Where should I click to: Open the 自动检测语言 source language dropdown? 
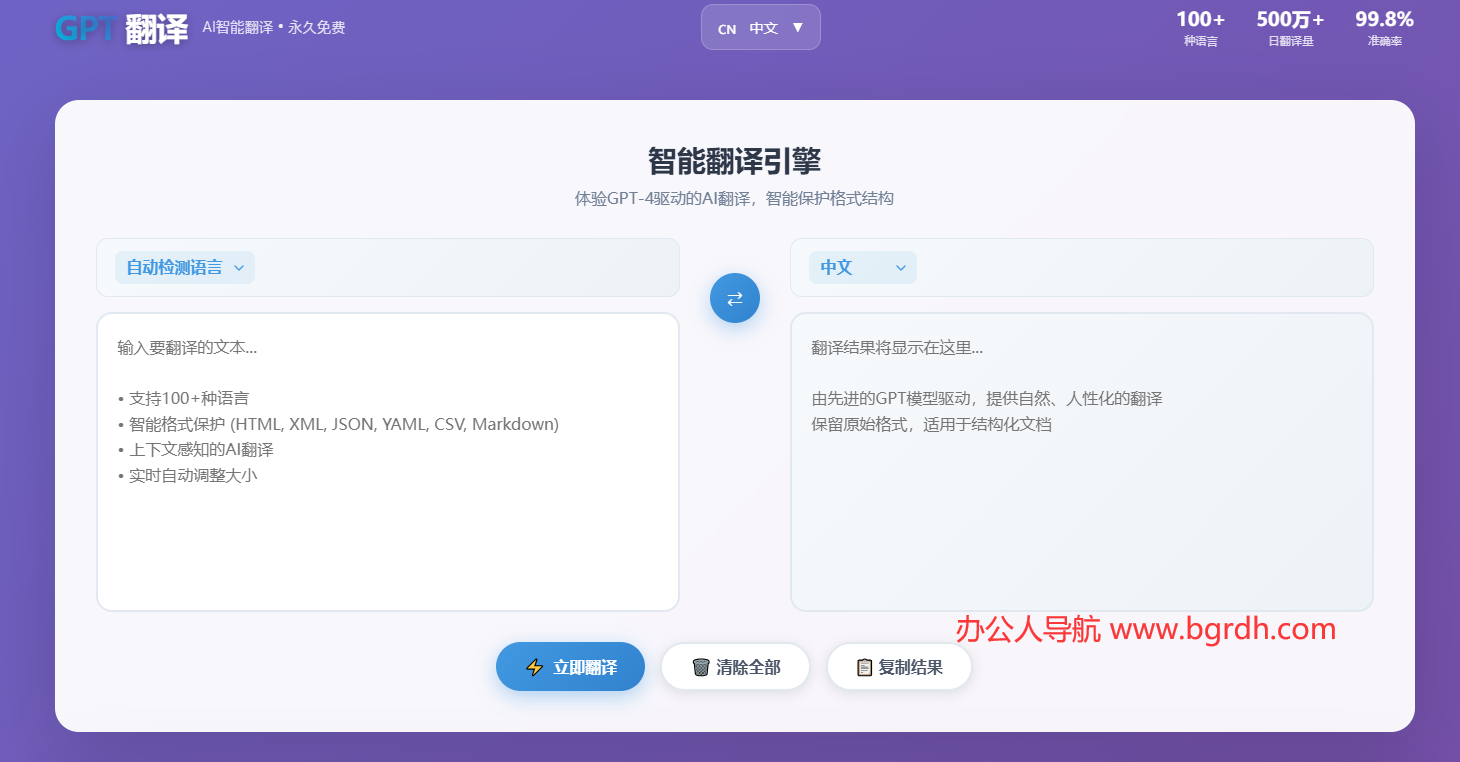pyautogui.click(x=184, y=267)
